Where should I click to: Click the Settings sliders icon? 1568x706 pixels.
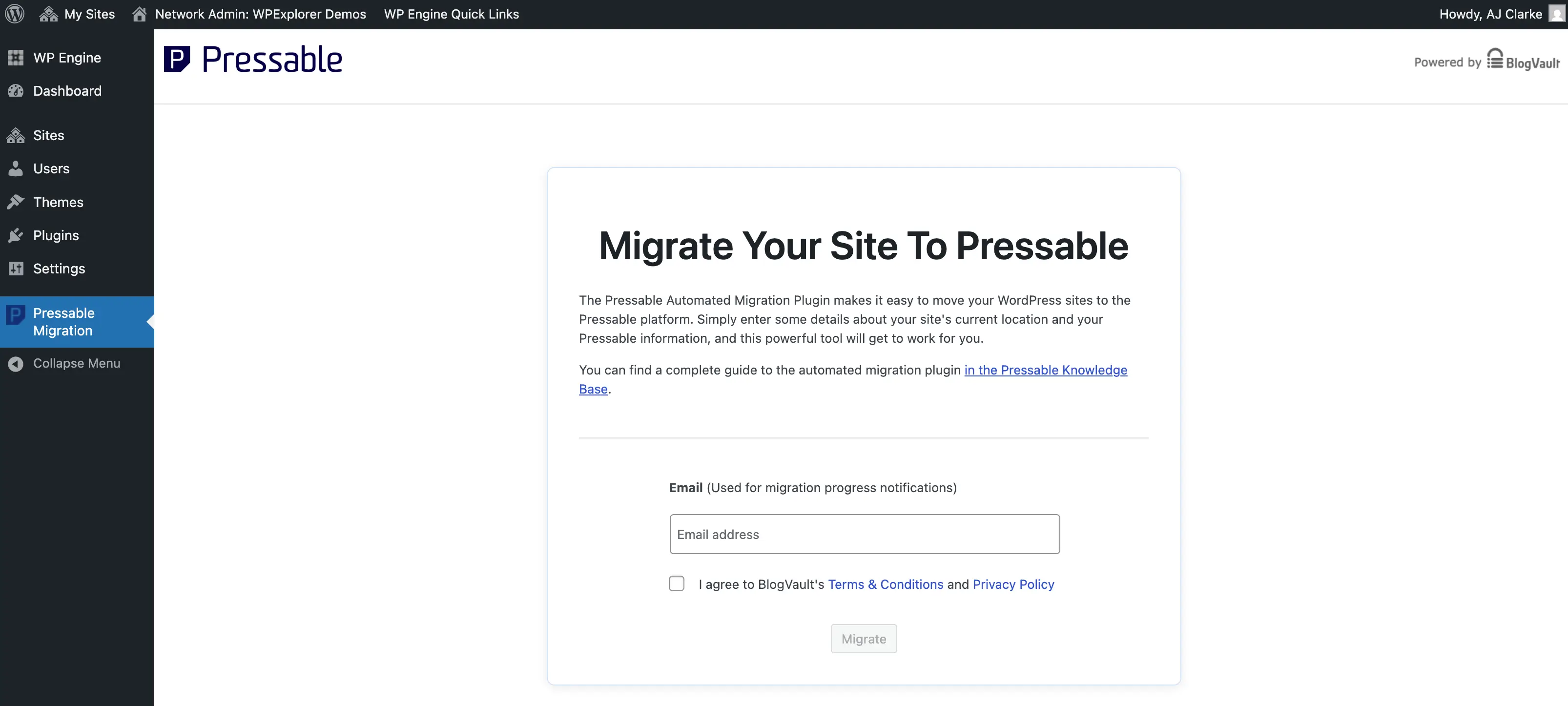click(16, 269)
